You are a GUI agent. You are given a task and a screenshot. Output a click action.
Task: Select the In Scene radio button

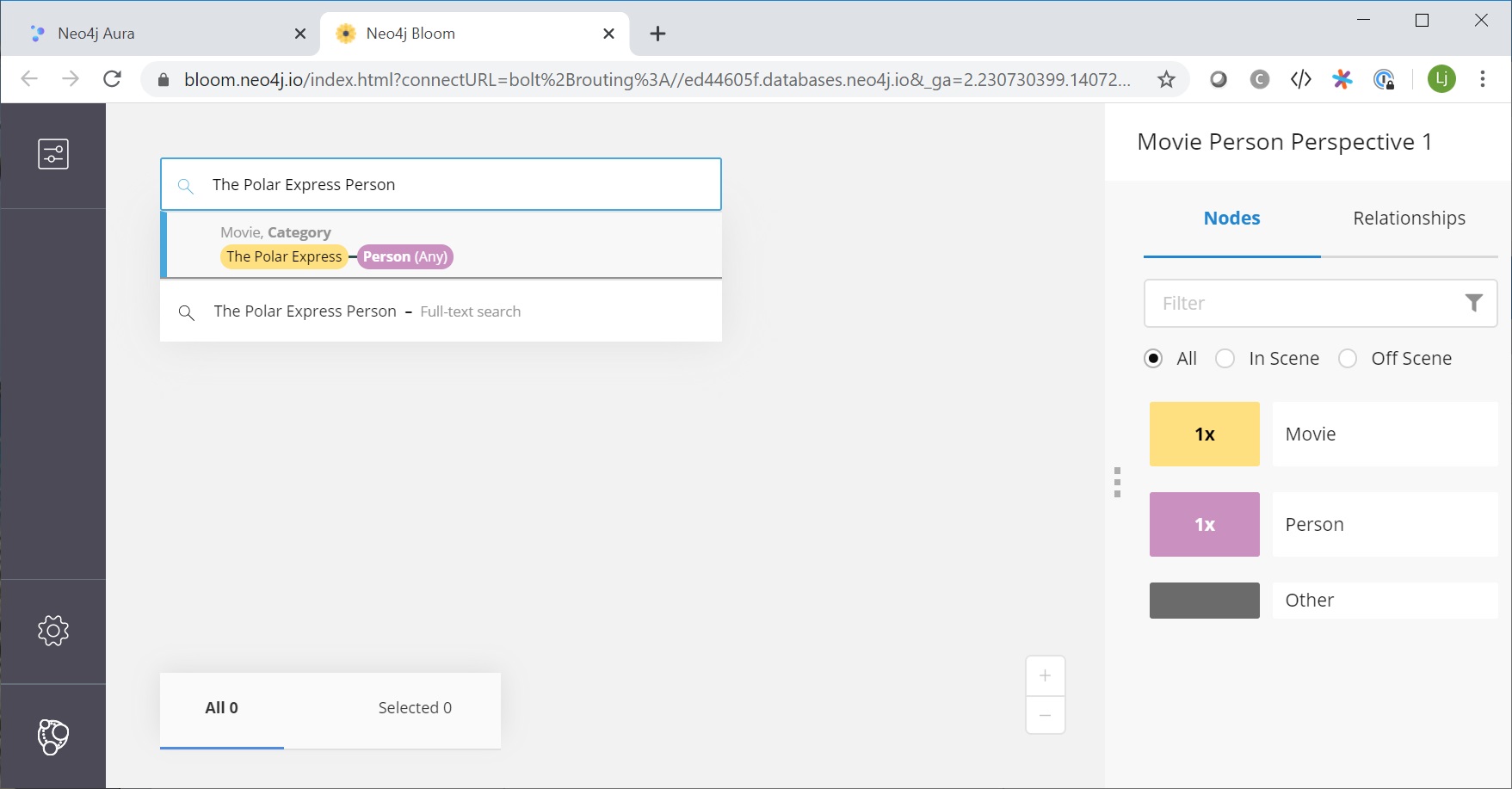(x=1225, y=359)
